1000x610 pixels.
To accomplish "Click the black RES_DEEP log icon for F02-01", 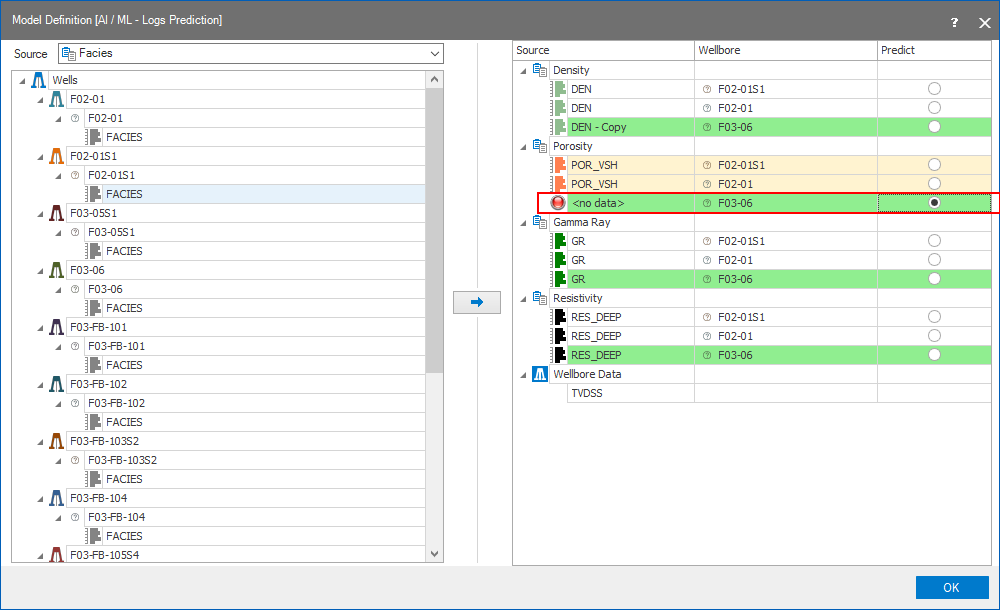I will pyautogui.click(x=560, y=336).
